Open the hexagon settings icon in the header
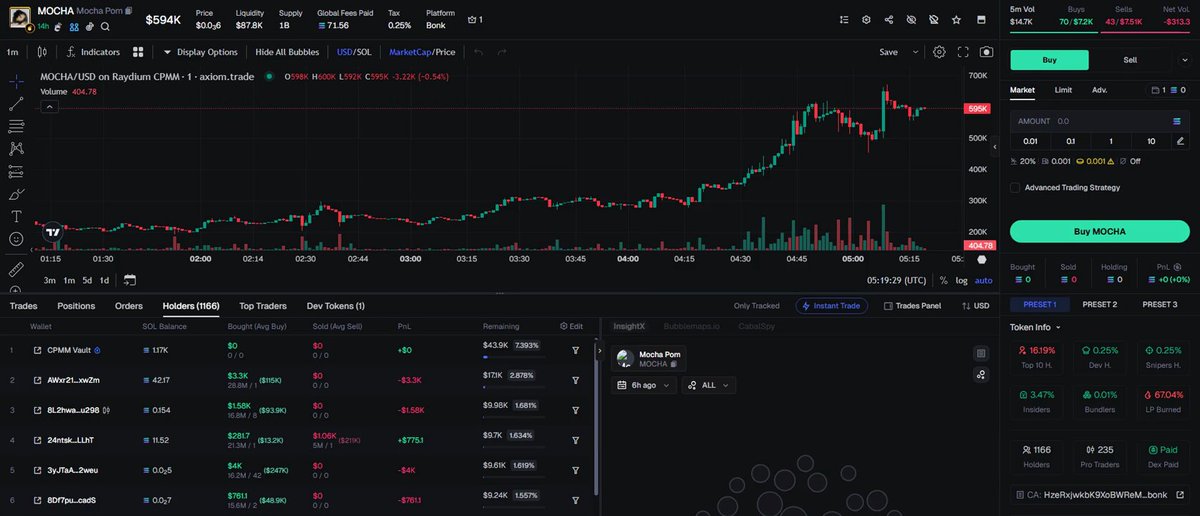 [x=866, y=19]
